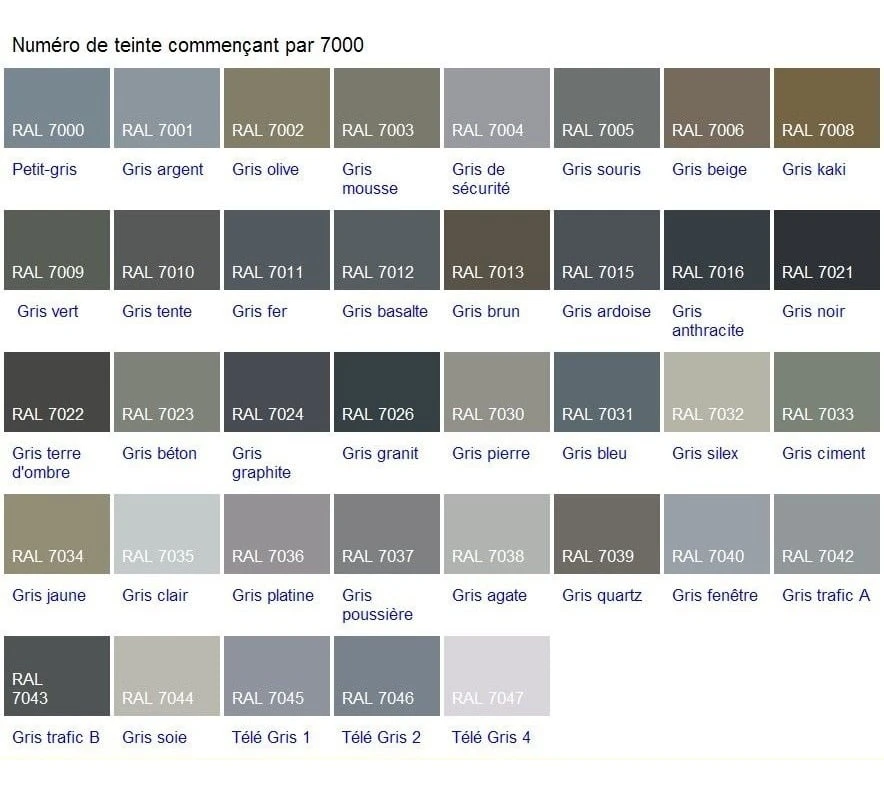Click the Gris basalte link
Viewport: 884px width, 796px height.
[x=385, y=311]
